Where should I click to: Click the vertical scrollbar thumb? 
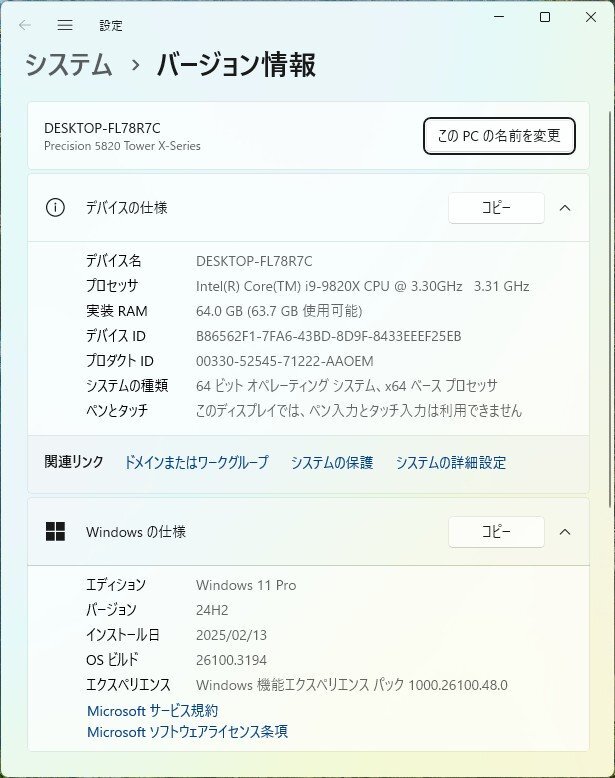tap(611, 309)
